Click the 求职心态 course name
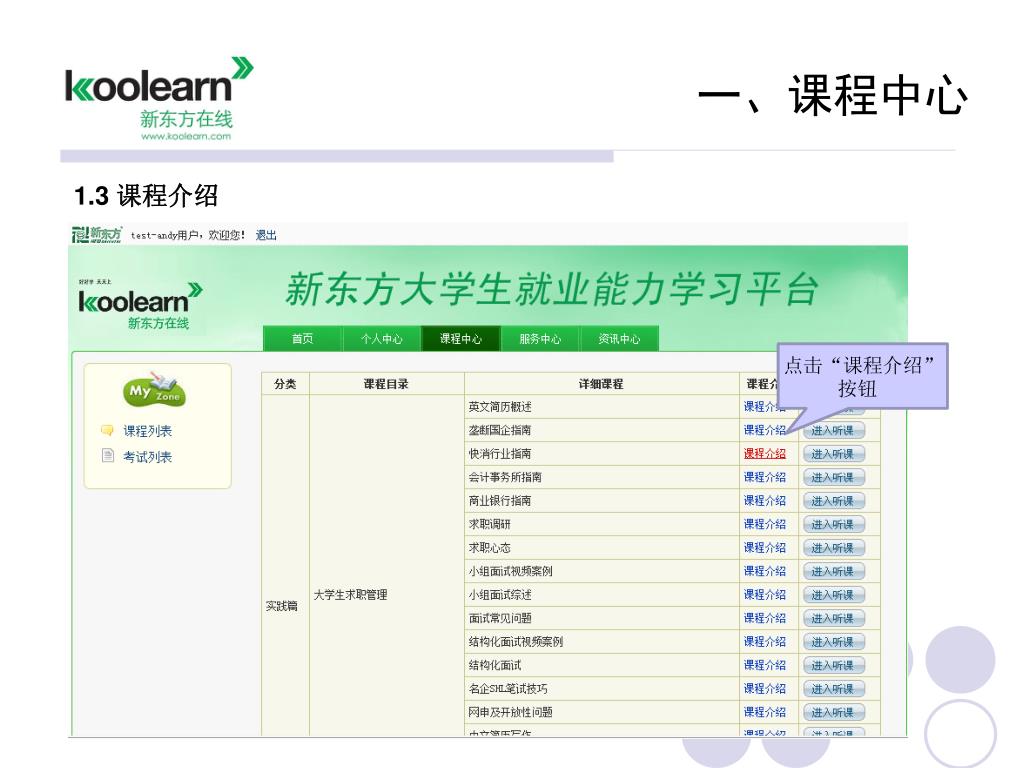Image resolution: width=1024 pixels, height=768 pixels. pos(489,548)
